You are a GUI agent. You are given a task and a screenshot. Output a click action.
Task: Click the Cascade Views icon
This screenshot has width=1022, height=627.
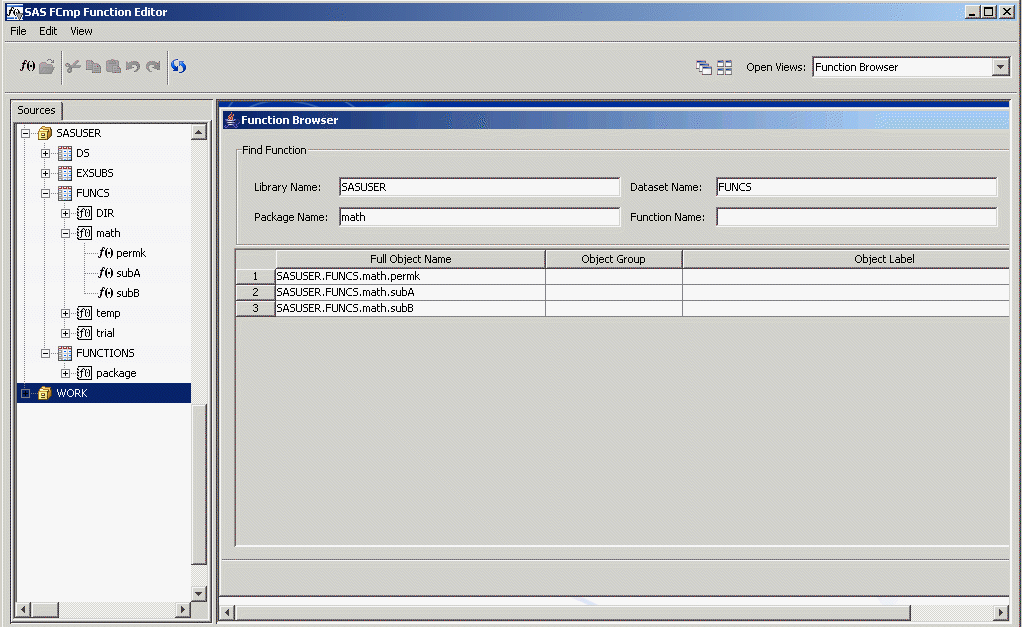point(703,66)
